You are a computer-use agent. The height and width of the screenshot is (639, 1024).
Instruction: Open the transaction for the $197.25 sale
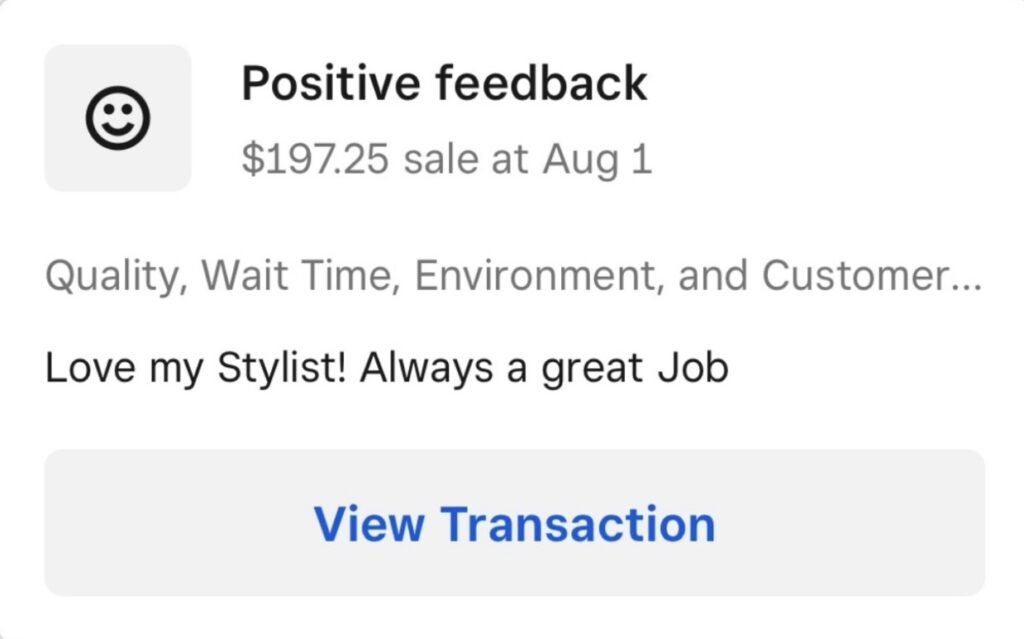click(514, 523)
